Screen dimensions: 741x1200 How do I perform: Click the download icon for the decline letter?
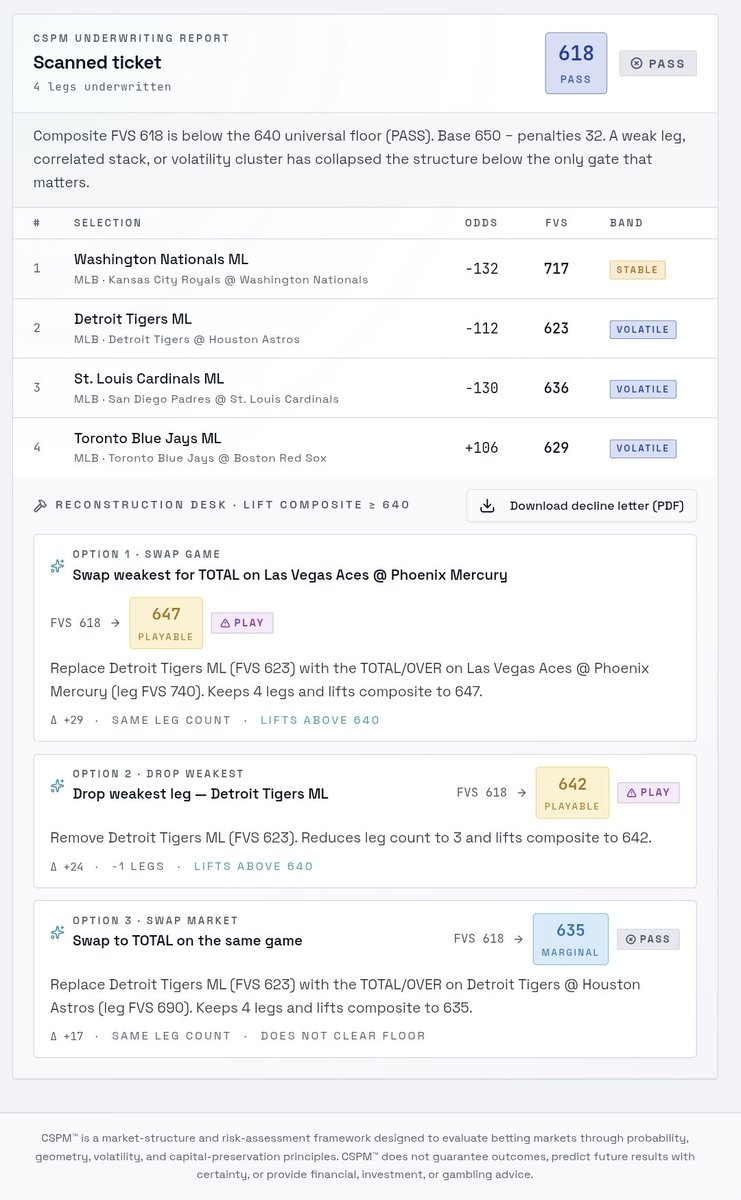(487, 506)
